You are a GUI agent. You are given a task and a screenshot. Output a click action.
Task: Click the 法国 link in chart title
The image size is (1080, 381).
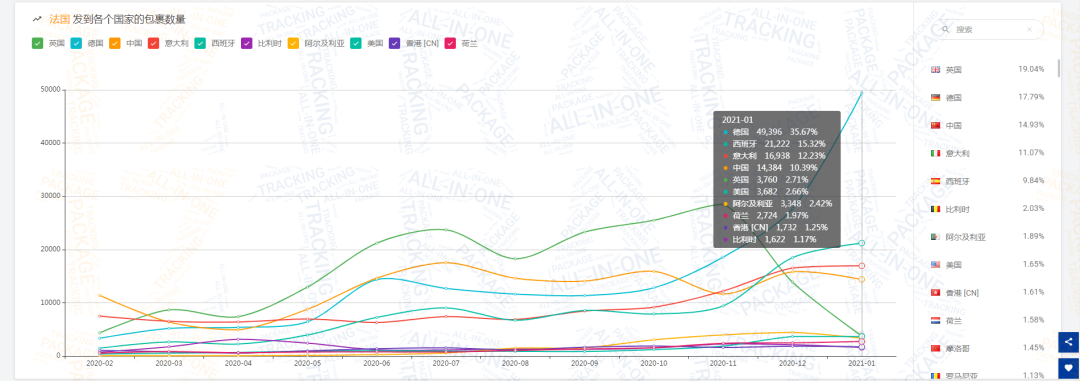59,19
